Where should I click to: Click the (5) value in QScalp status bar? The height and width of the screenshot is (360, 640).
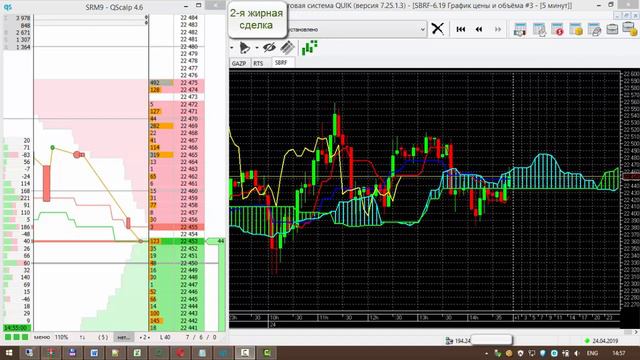pyautogui.click(x=103, y=337)
